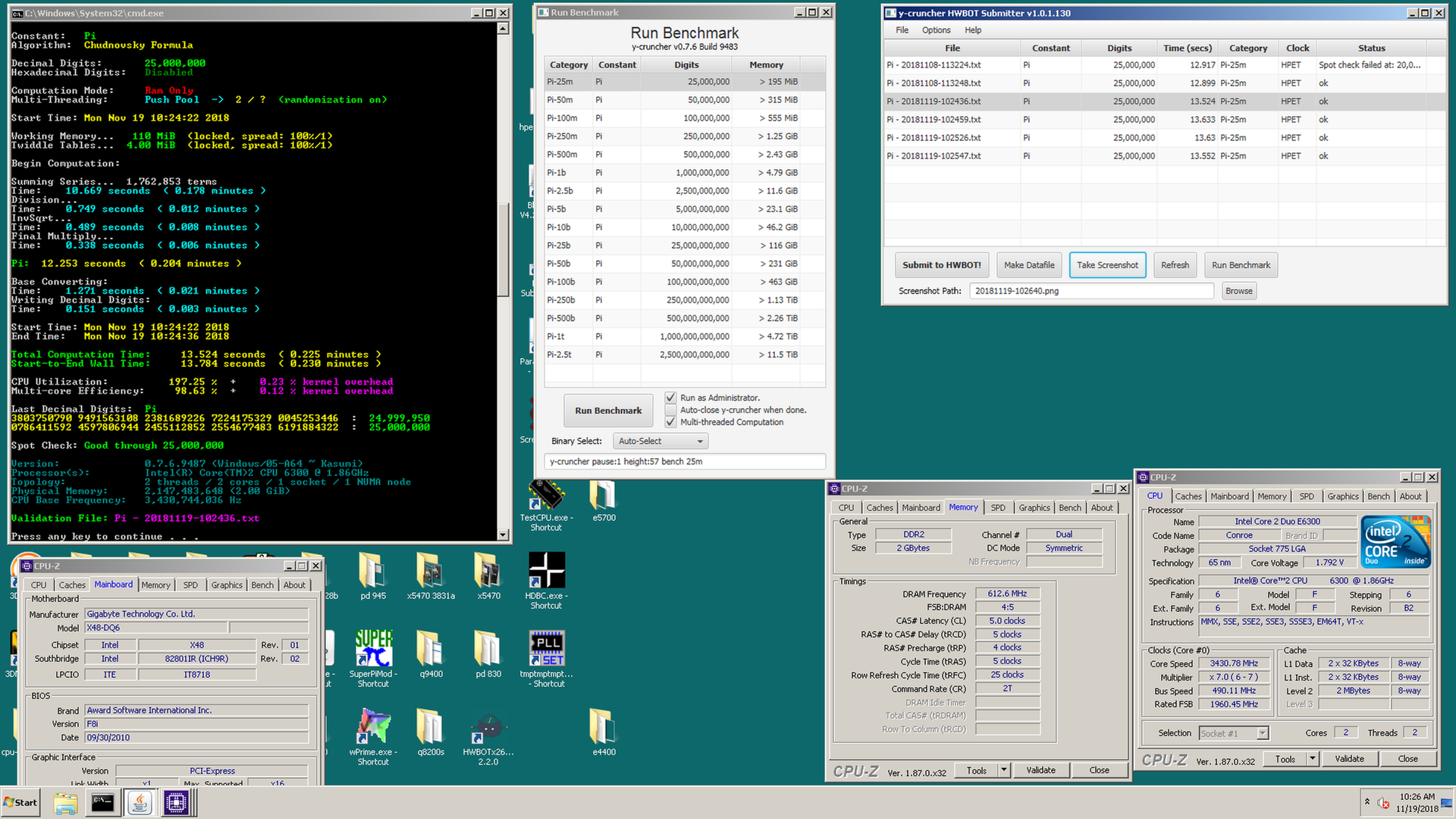Open the TestCPU.exe shortcut icon

[x=546, y=494]
